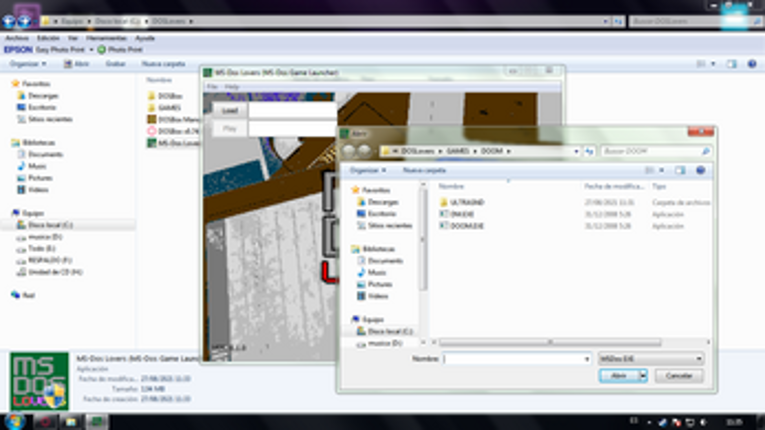Open the Organizar menu in the Abrir dialog
Viewport: 765px width, 430px height.
tap(368, 170)
